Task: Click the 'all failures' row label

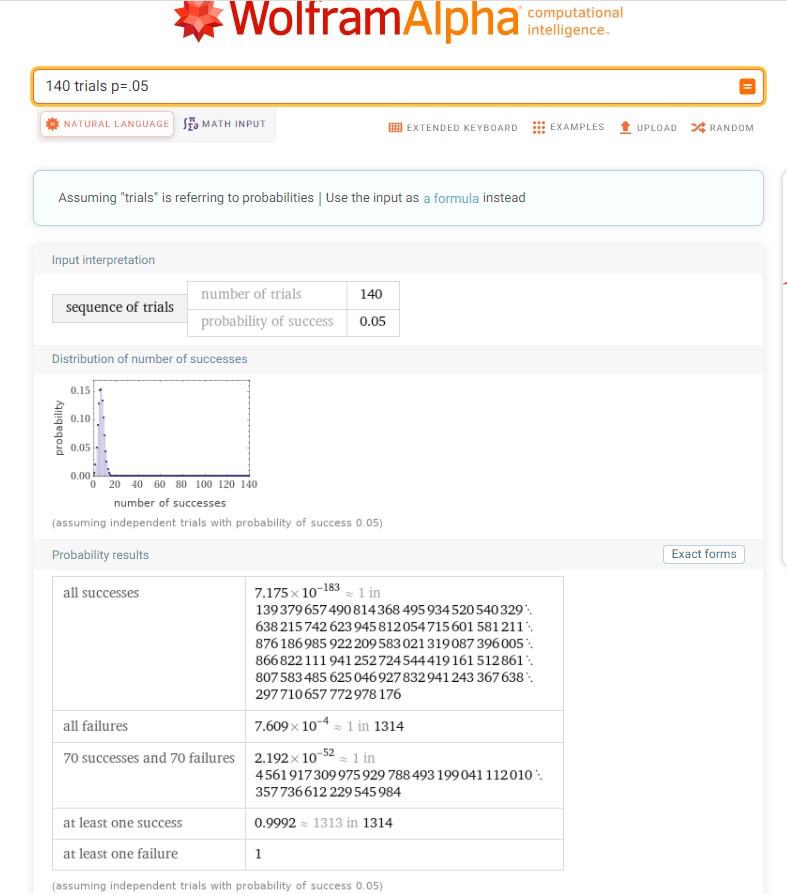Action: (x=95, y=726)
